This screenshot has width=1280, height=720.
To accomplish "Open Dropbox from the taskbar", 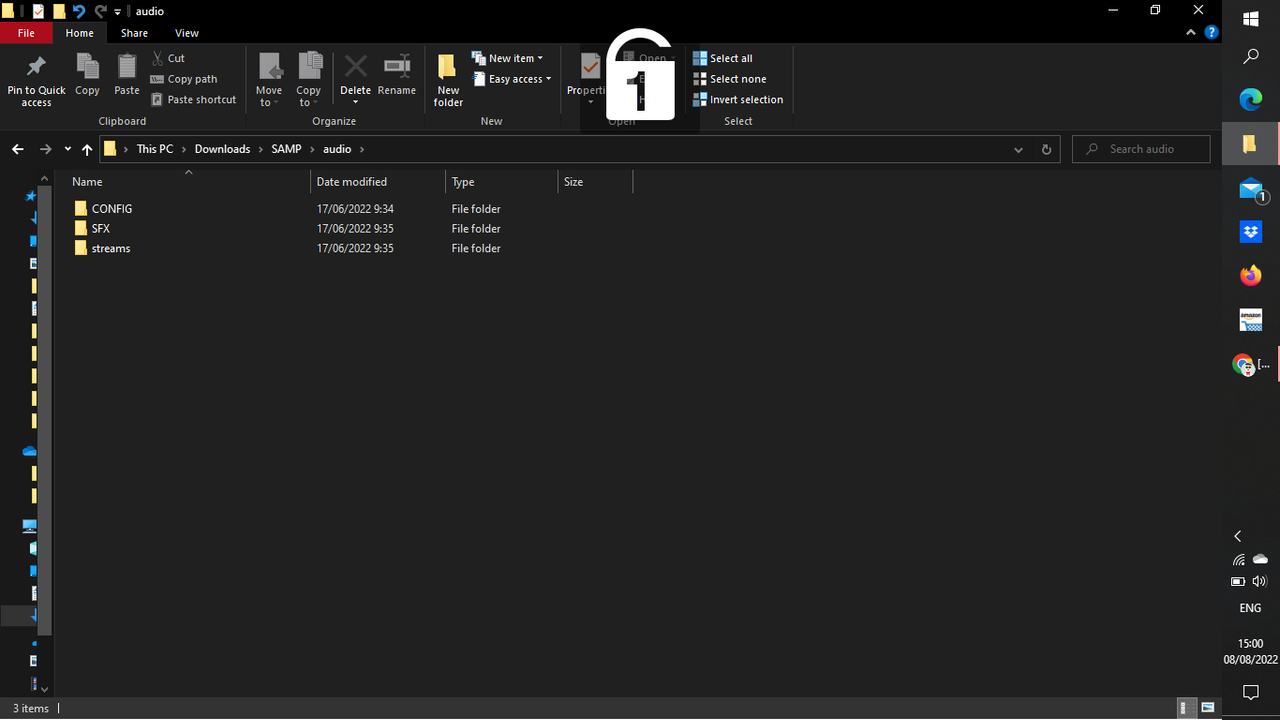I will pos(1251,232).
